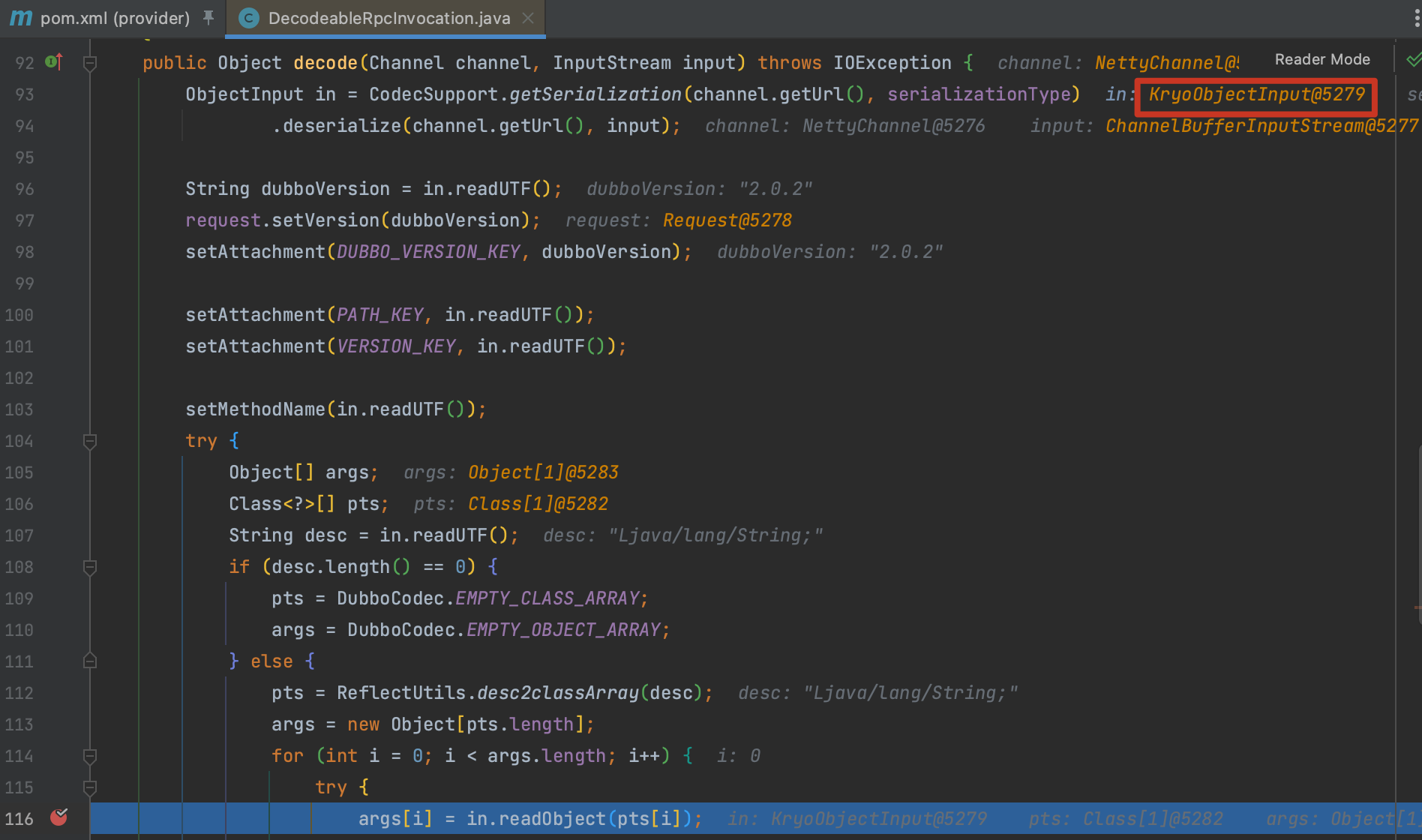The width and height of the screenshot is (1422, 840).
Task: Click the ChannelBufferInputStream@5277 inline value
Action: pyautogui.click(x=1261, y=126)
